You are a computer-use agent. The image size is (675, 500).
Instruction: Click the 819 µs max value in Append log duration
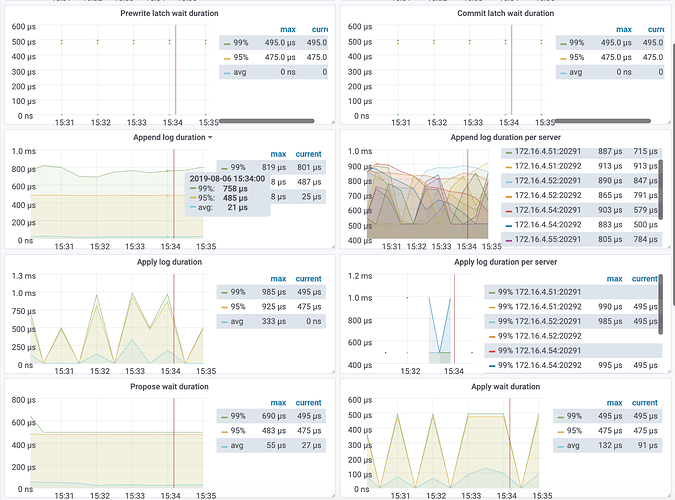click(274, 167)
